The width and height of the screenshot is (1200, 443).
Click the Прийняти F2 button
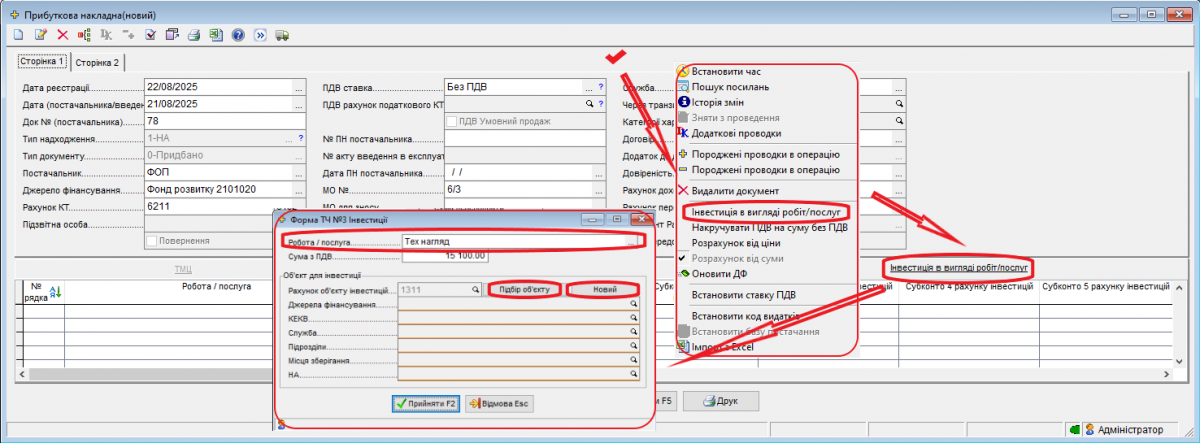coord(426,403)
